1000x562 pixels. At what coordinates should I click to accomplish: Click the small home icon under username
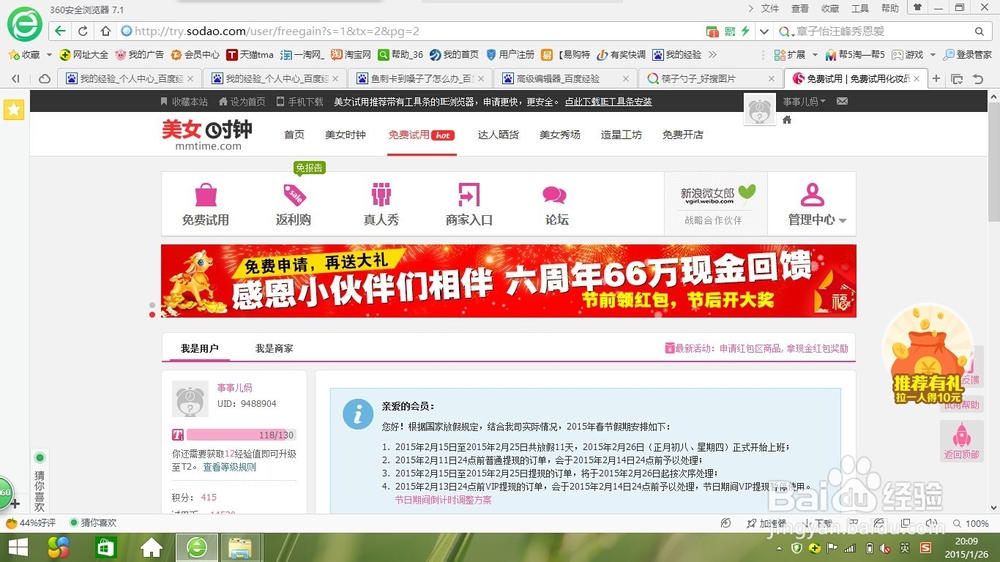pos(787,119)
